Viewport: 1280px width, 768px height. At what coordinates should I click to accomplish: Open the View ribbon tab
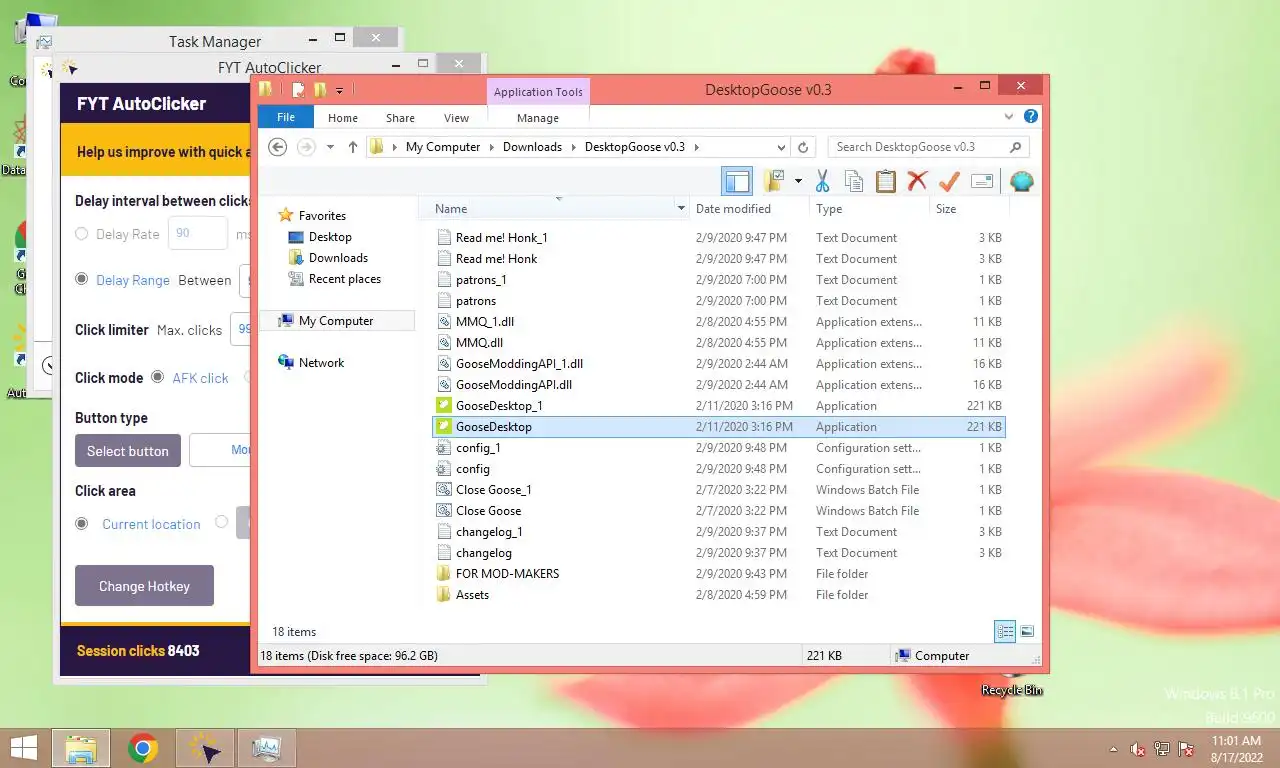tap(457, 117)
